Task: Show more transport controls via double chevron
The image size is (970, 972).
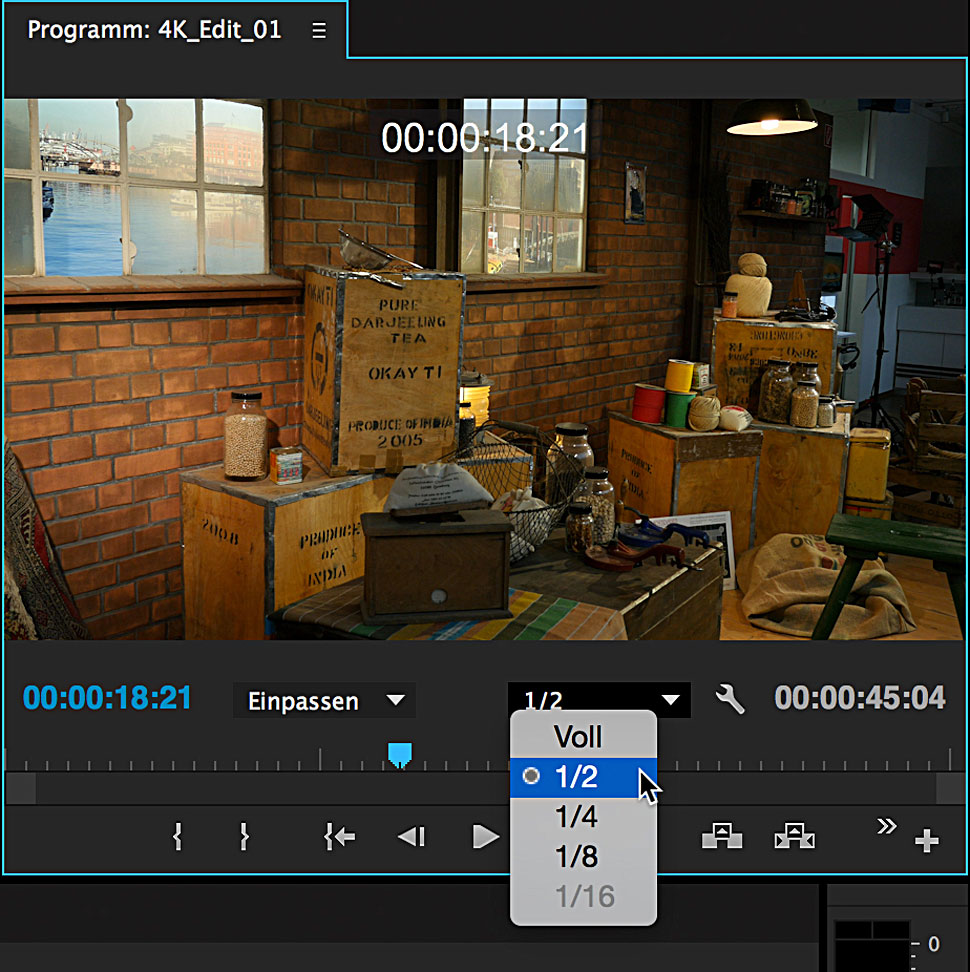Action: pyautogui.click(x=886, y=825)
